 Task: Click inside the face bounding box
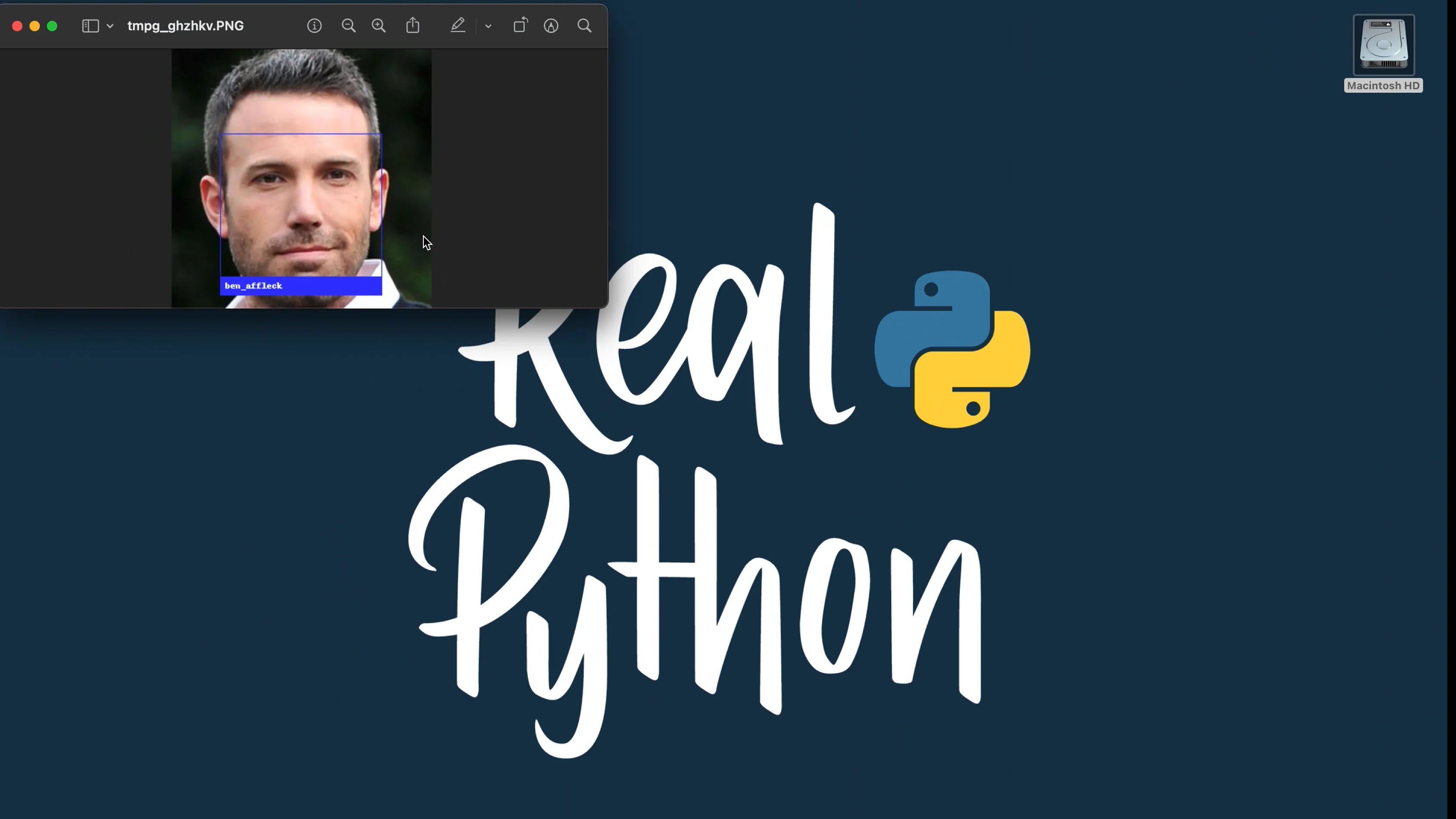[301, 204]
